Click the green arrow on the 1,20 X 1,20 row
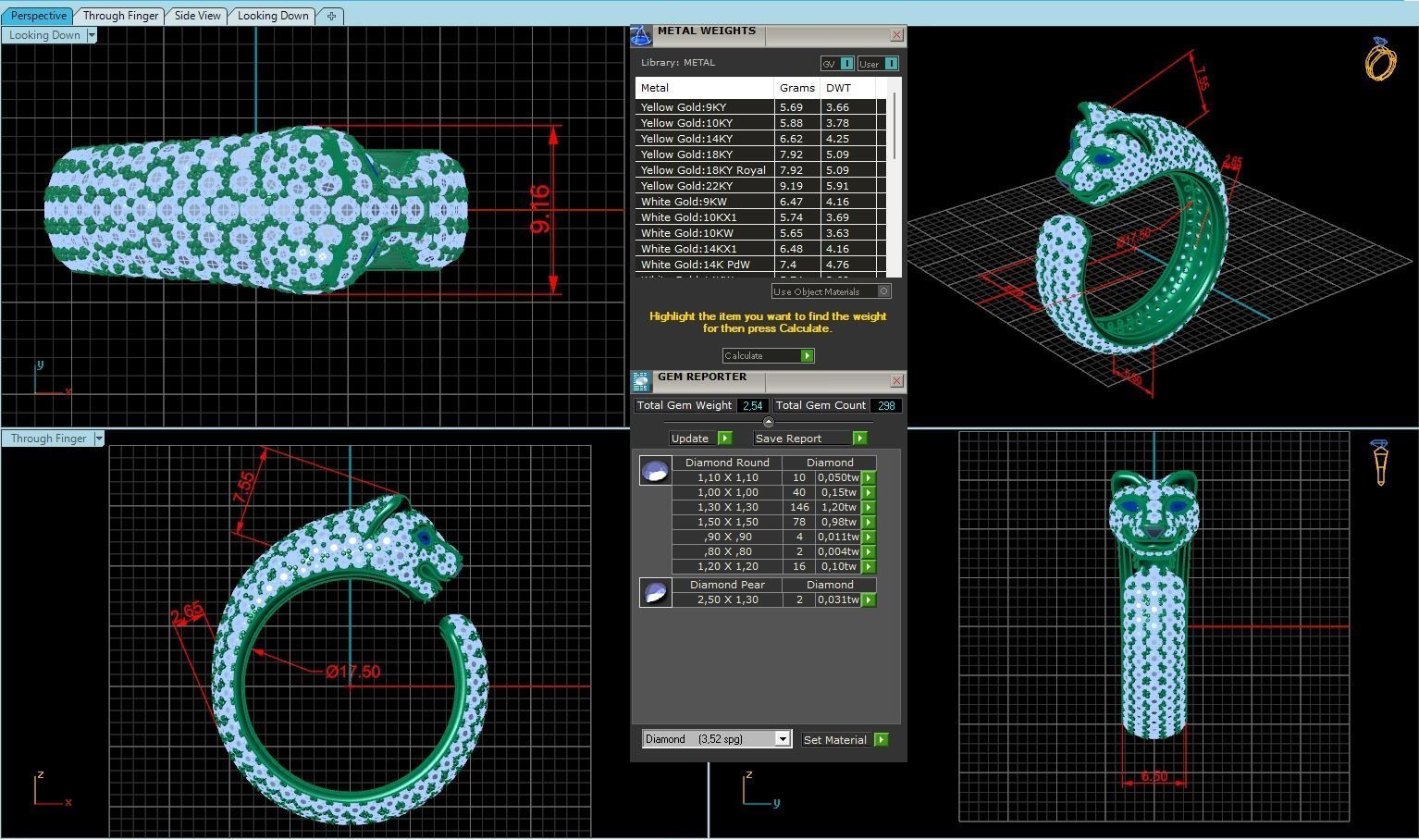Screen dimensions: 1419x840 869,566
